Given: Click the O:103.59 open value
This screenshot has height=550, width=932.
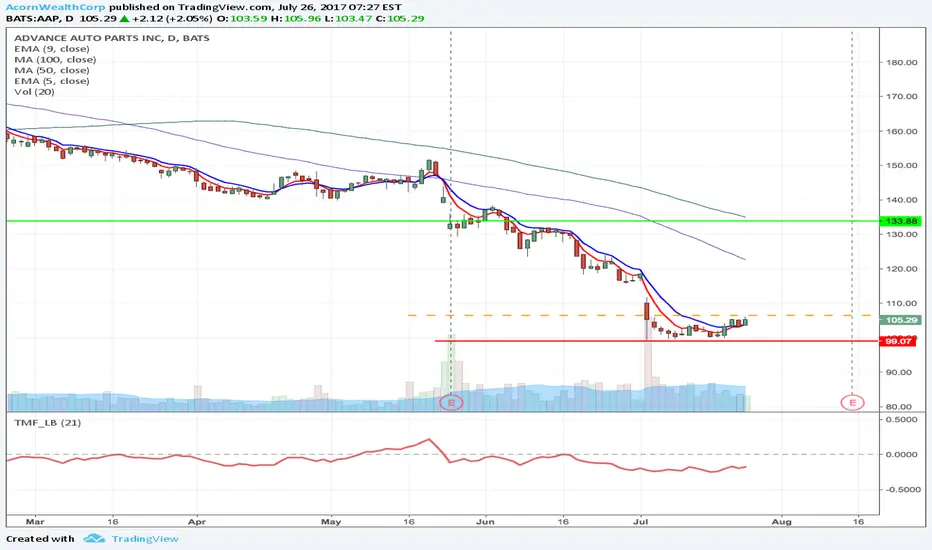Looking at the screenshot, I should (x=242, y=18).
